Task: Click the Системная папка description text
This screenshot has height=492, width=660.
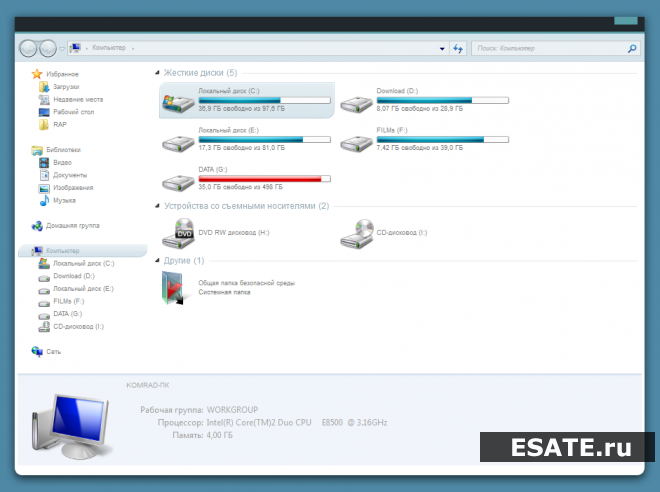Action: tap(224, 292)
